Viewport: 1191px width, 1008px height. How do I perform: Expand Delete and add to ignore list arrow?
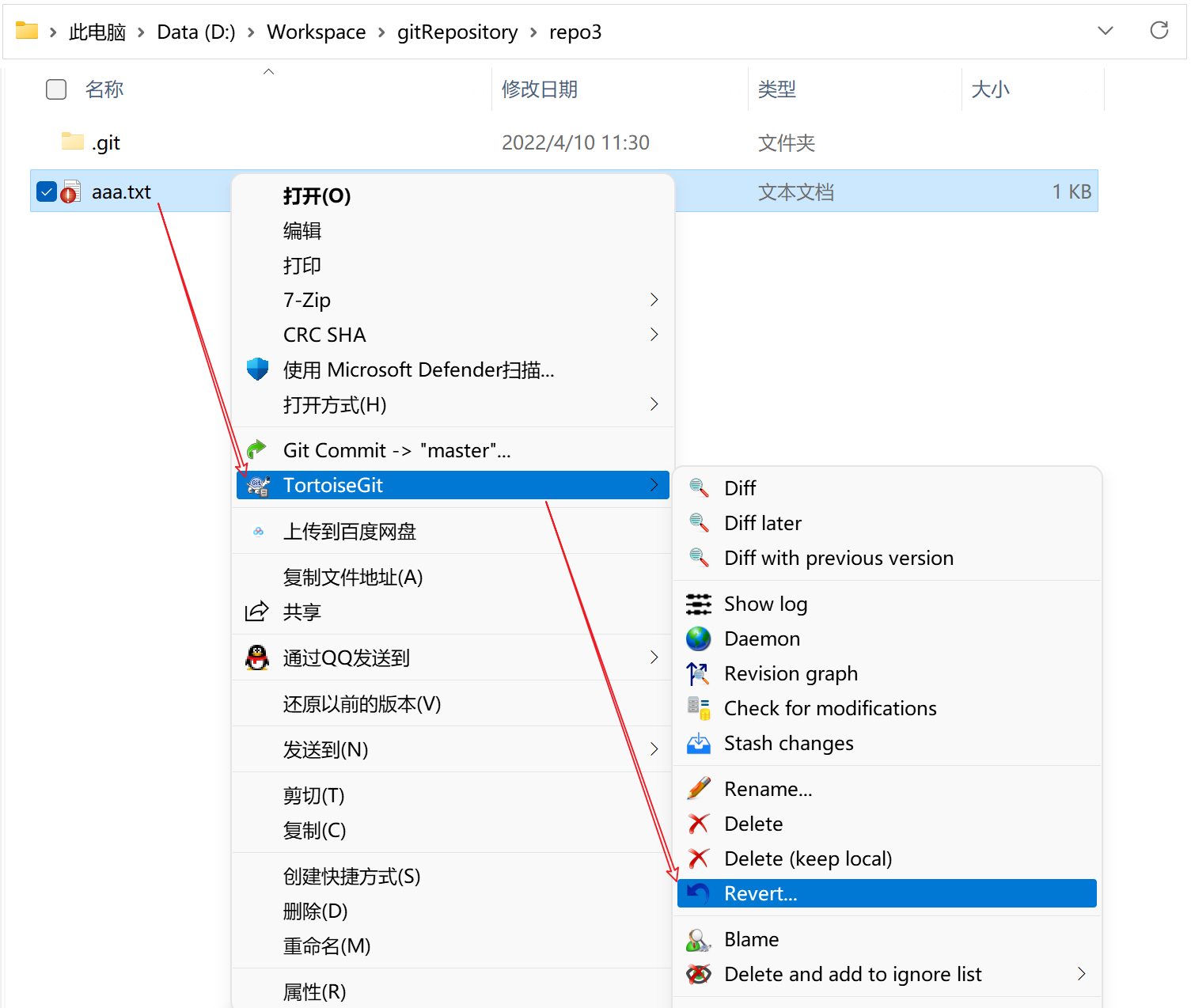tap(1081, 974)
